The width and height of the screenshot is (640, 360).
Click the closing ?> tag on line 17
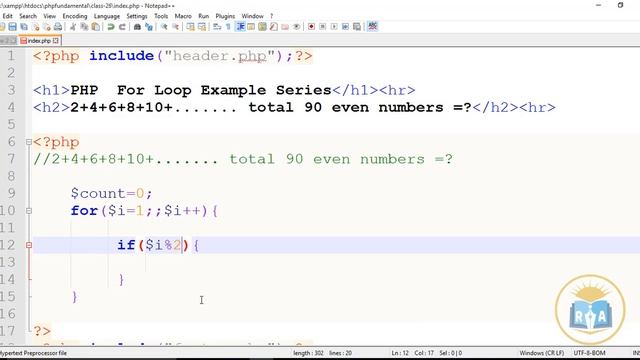[42, 331]
